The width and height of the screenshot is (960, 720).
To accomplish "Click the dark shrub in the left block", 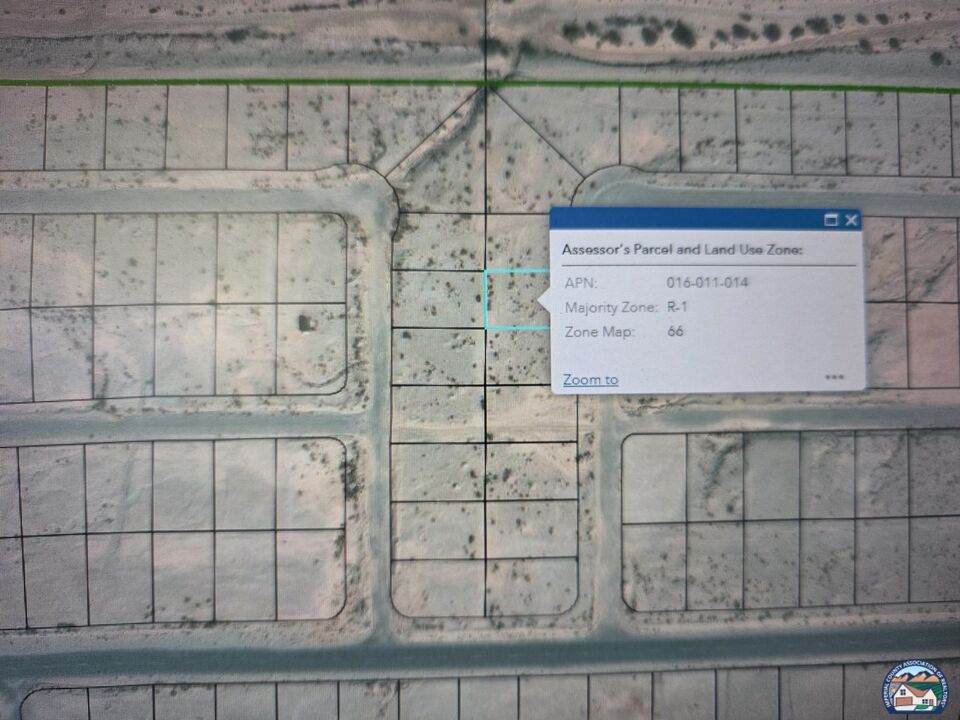I will 304,322.
